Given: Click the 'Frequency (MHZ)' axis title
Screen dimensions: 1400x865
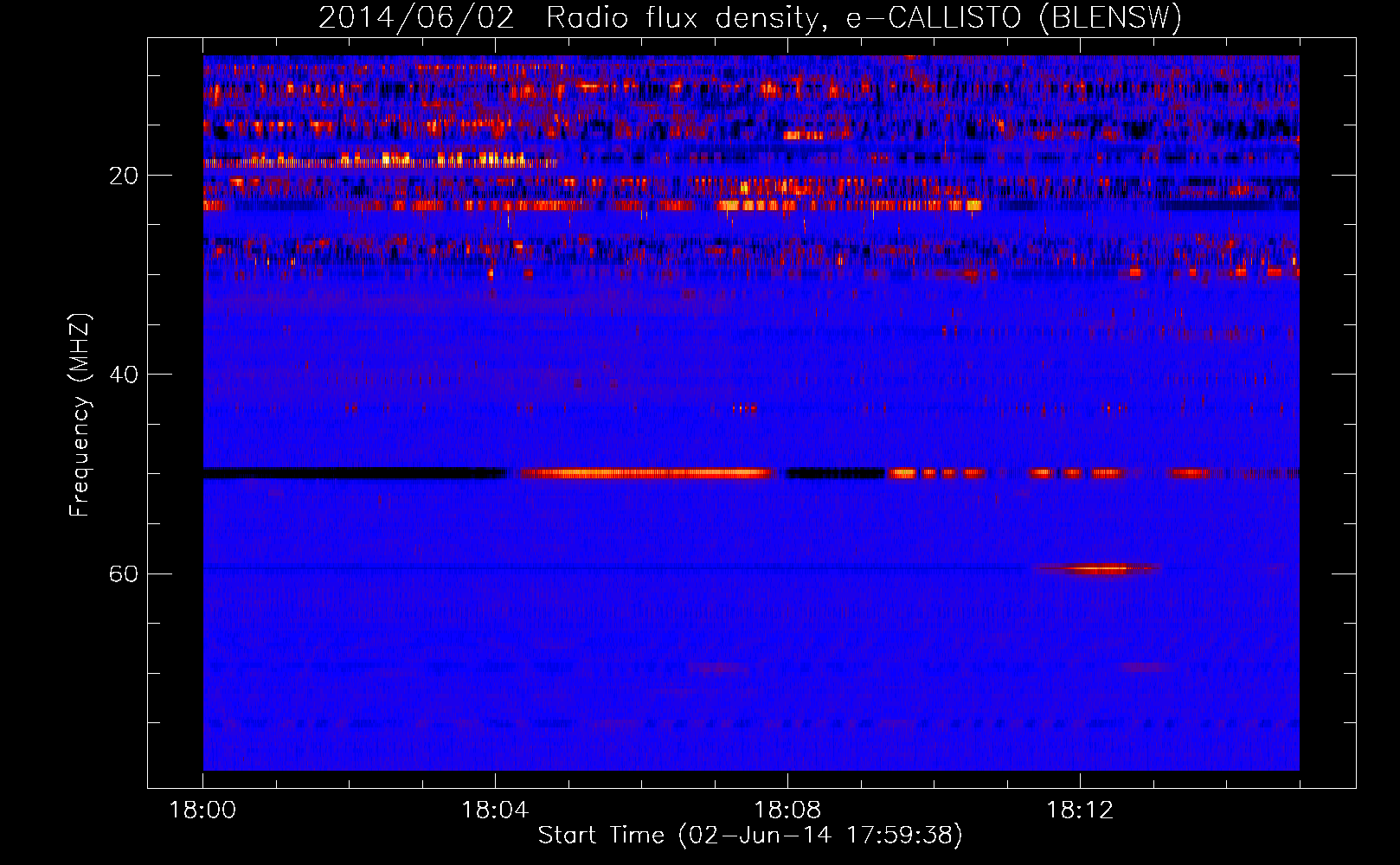Looking at the screenshot, I should point(80,415).
